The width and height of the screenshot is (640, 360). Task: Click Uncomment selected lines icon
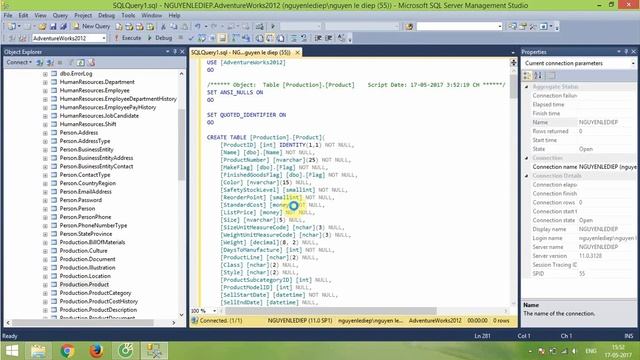click(x=304, y=38)
